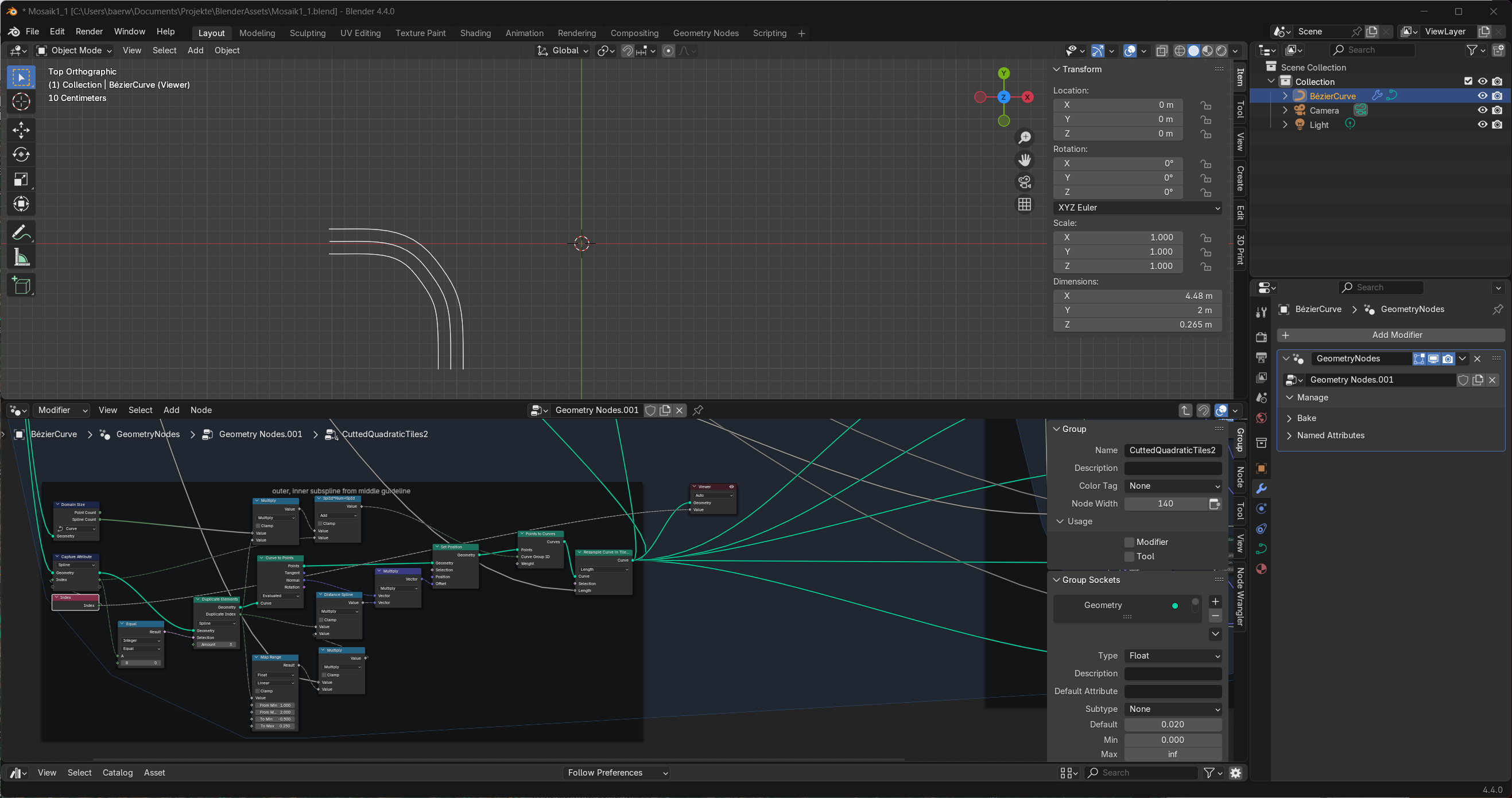Hide the Camera object in the outliner

[x=1482, y=110]
